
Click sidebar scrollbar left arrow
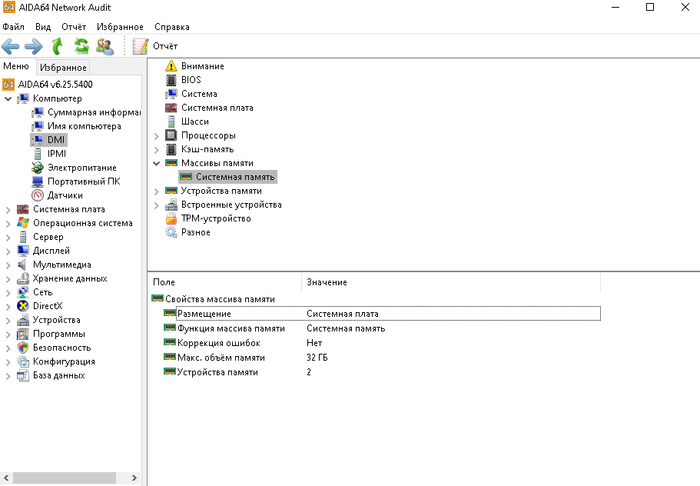coord(6,478)
